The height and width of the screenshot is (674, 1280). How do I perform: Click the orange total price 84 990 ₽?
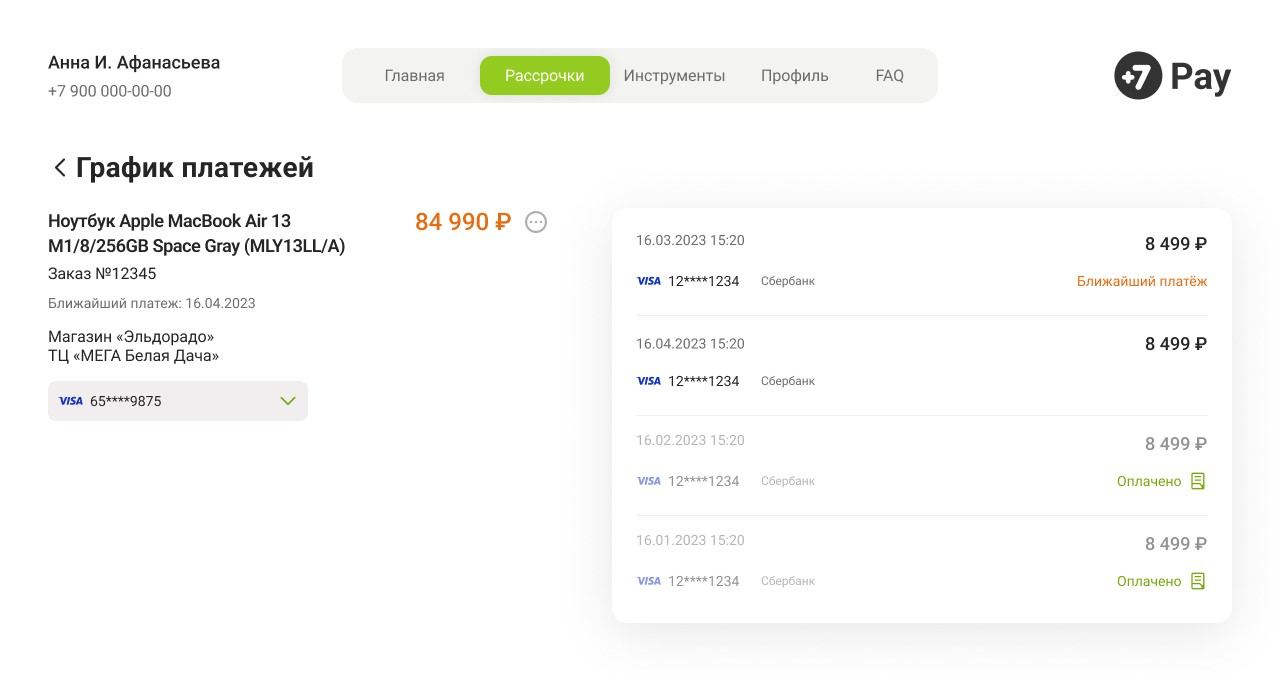click(x=462, y=222)
